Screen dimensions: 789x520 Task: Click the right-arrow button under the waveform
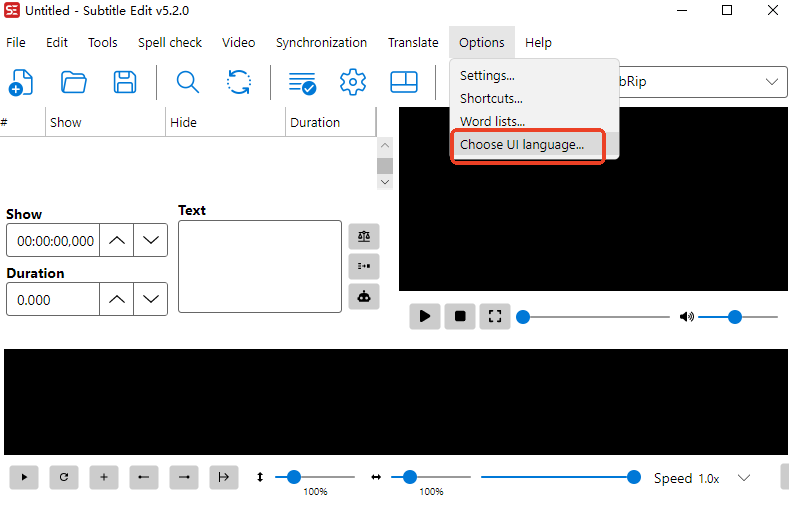184,477
